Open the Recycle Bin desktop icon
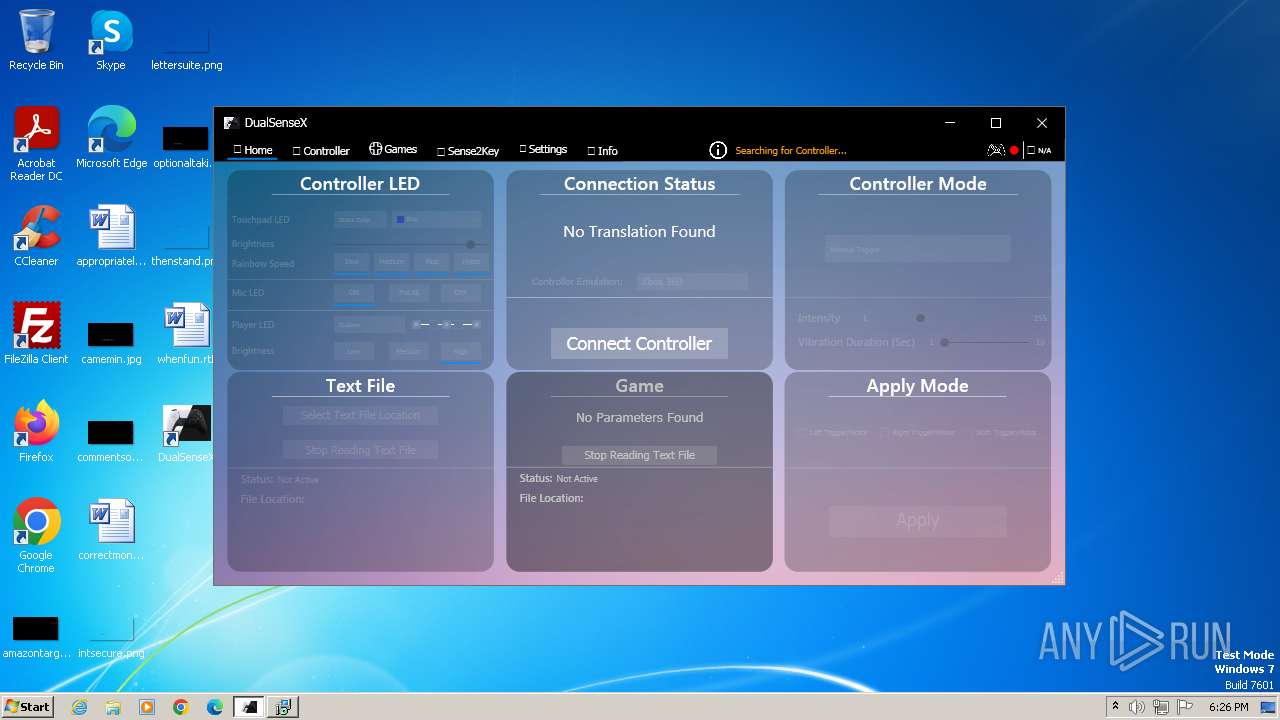Image resolution: width=1280 pixels, height=720 pixels. 36,41
